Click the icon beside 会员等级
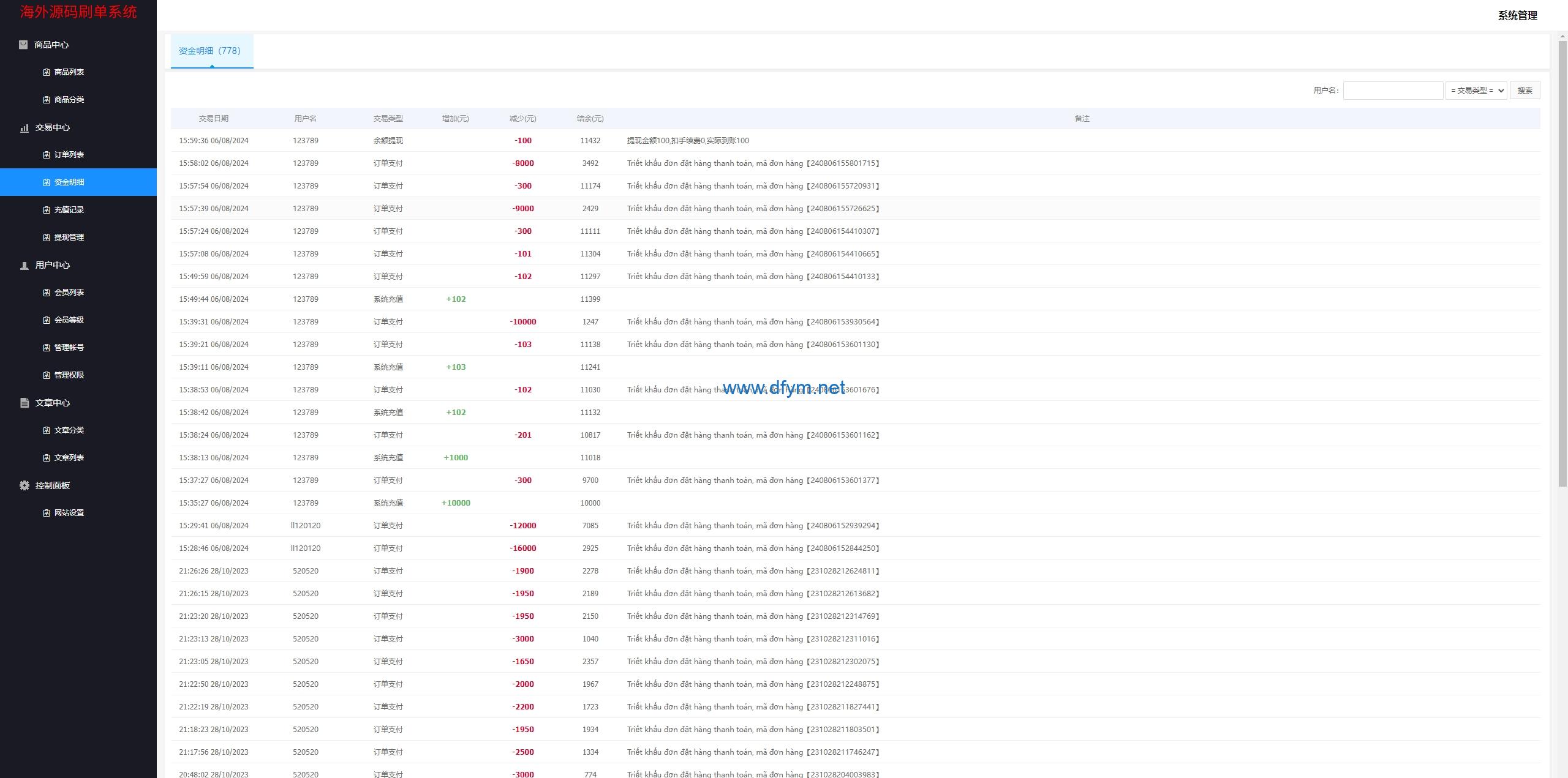1568x778 pixels. (x=47, y=320)
